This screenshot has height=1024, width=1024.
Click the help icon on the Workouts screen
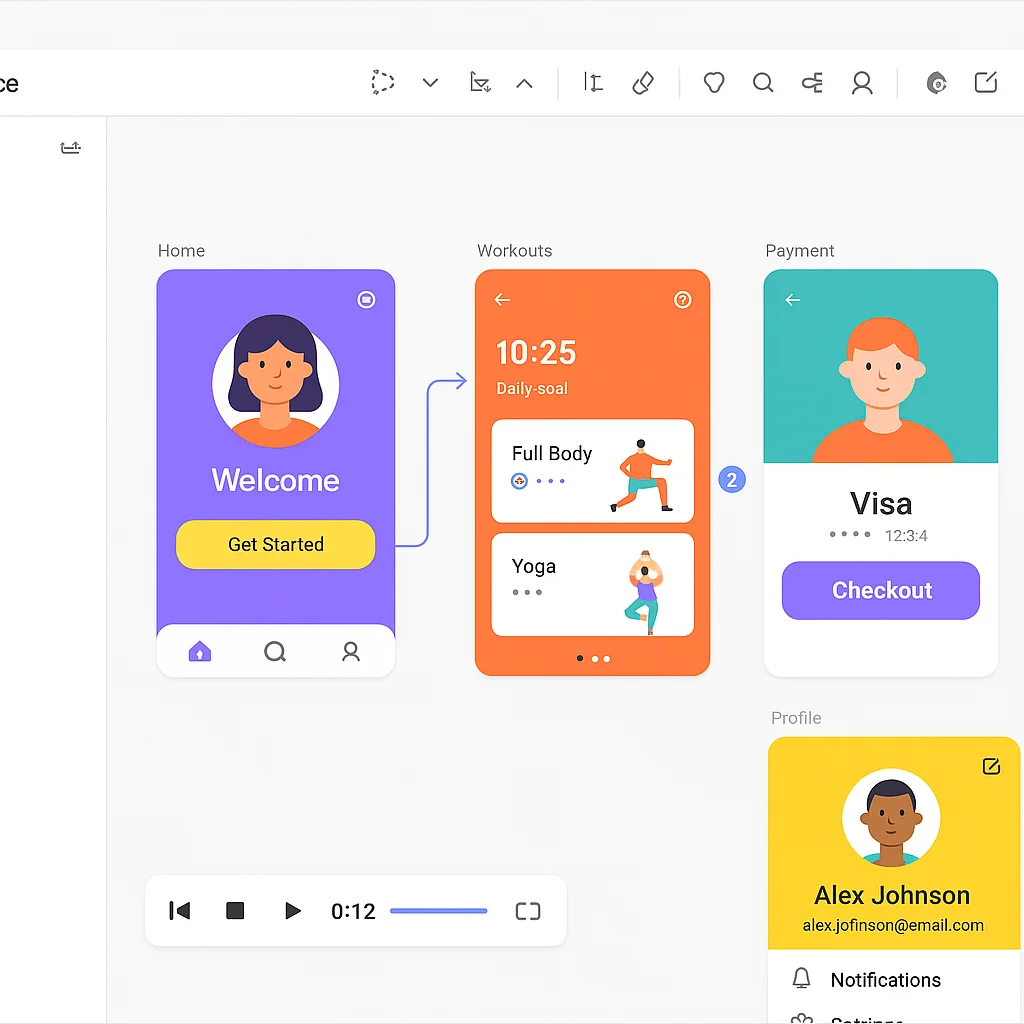[682, 299]
